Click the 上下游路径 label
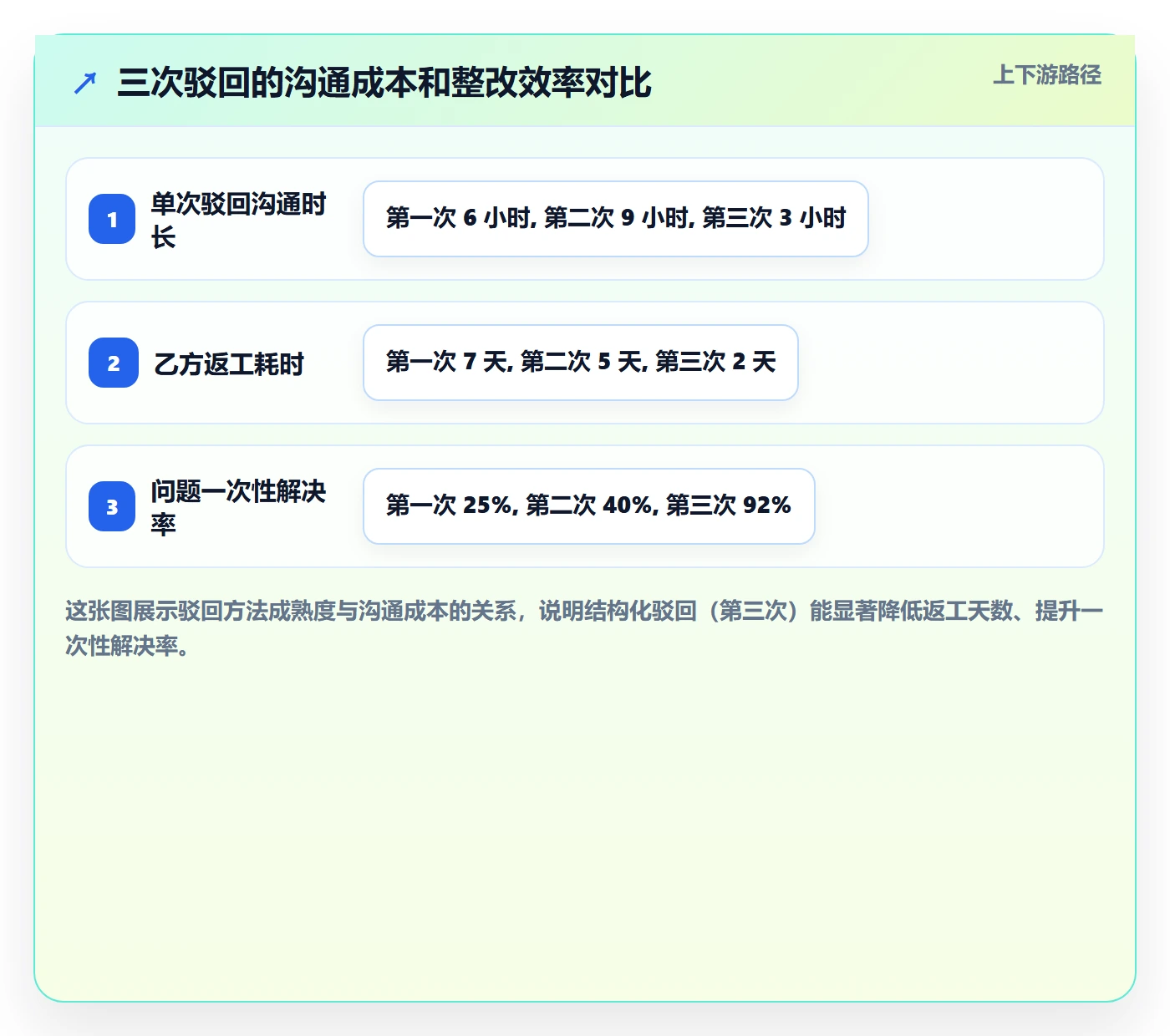 1047,74
